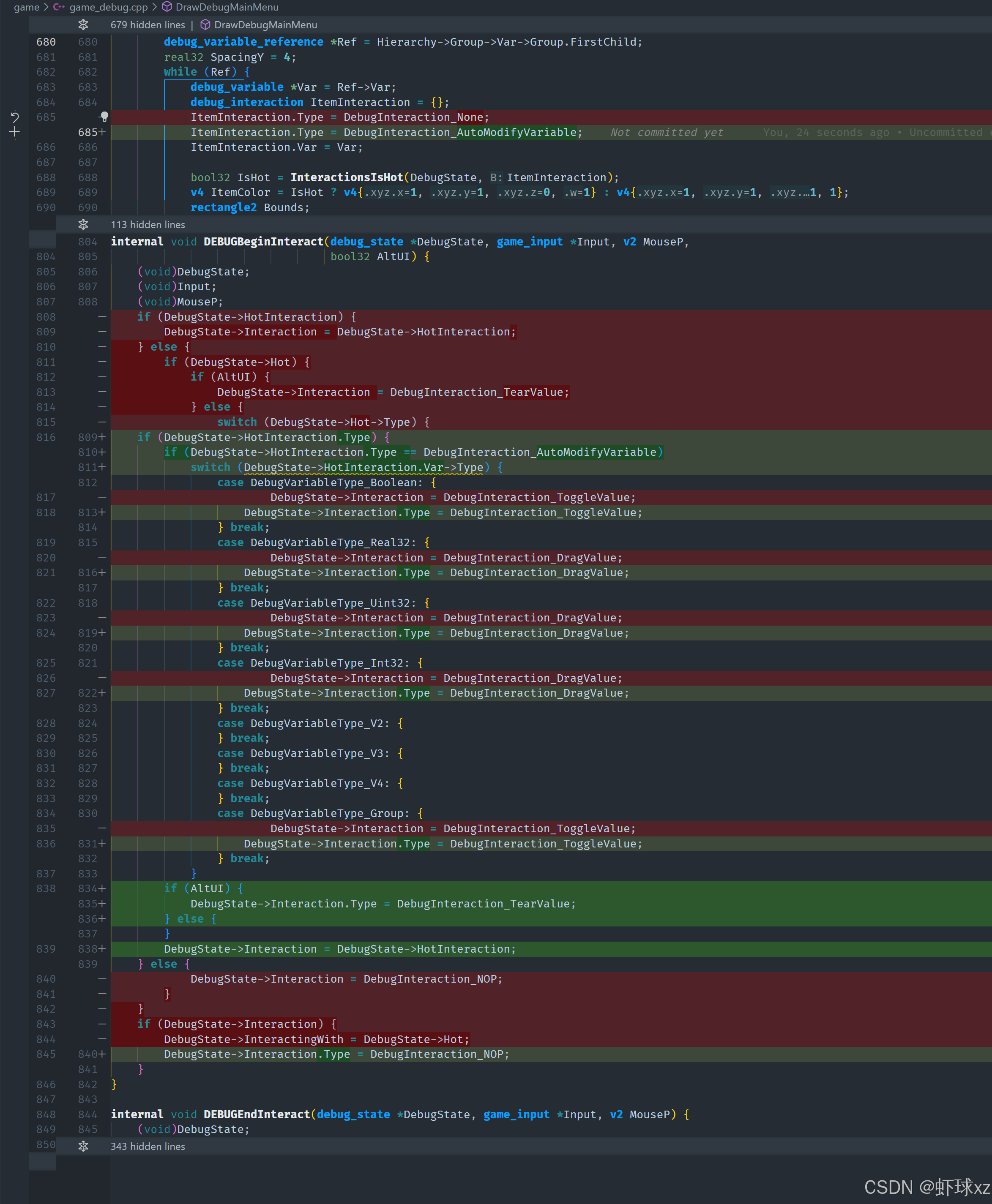Click the C++ icon beside game_debug.cpp
Image resolution: width=992 pixels, height=1204 pixels.
58,7
